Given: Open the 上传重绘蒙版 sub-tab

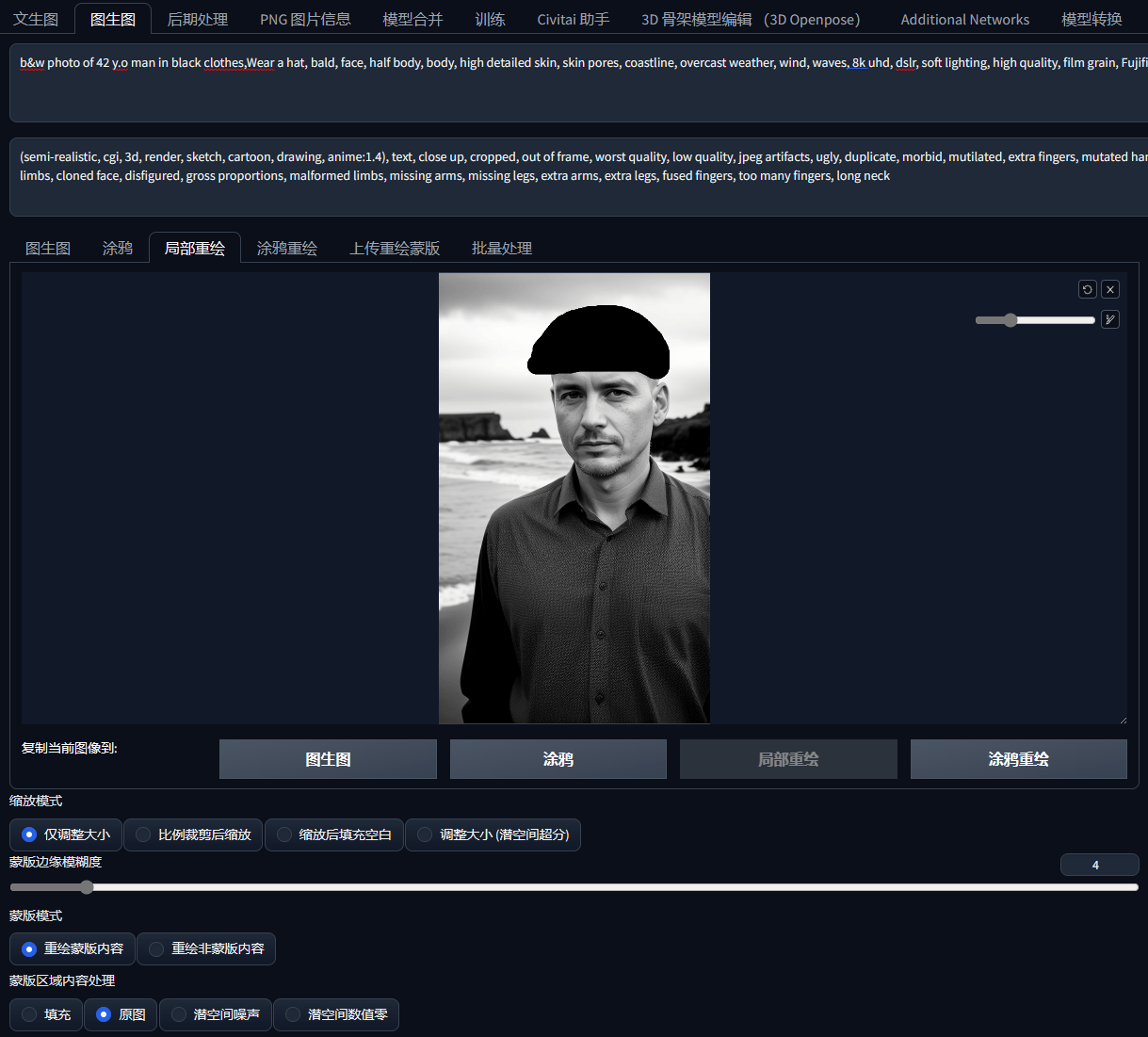Looking at the screenshot, I should [x=396, y=248].
